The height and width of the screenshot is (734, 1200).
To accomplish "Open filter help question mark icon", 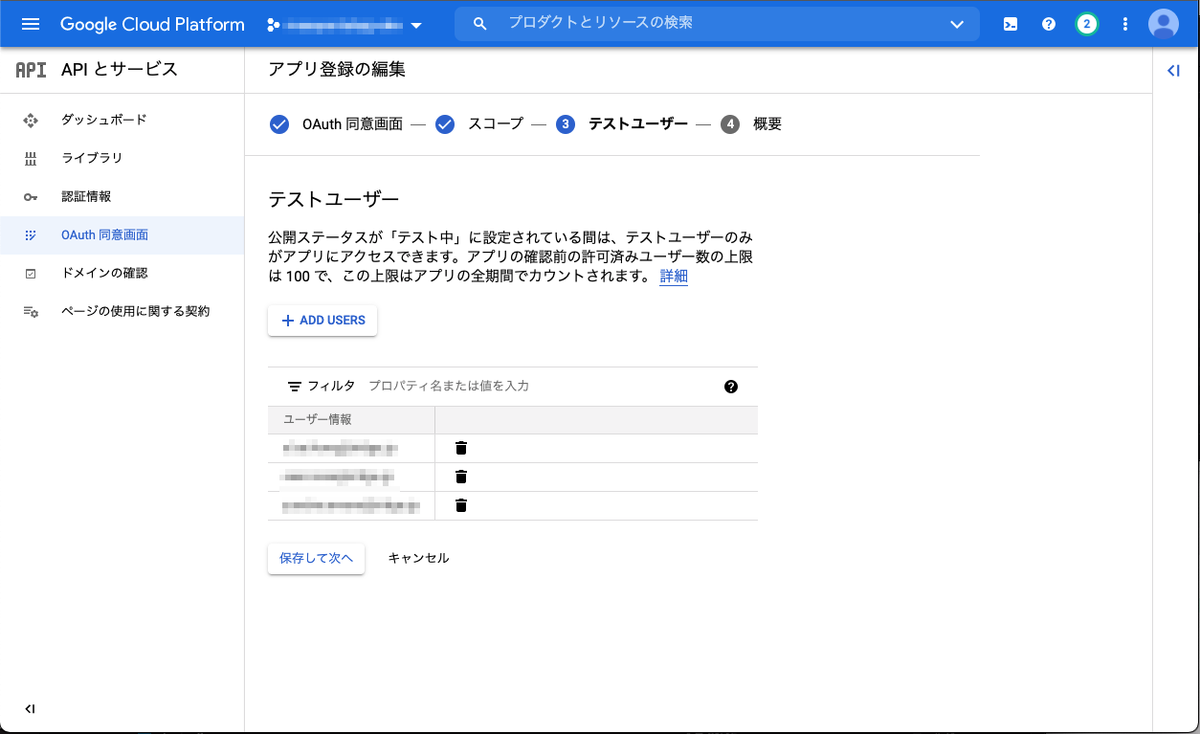I will [731, 387].
